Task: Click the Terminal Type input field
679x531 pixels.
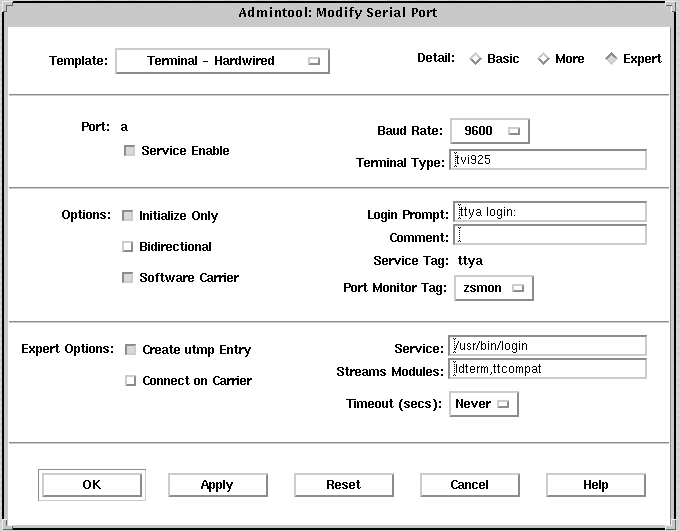Action: 548,160
